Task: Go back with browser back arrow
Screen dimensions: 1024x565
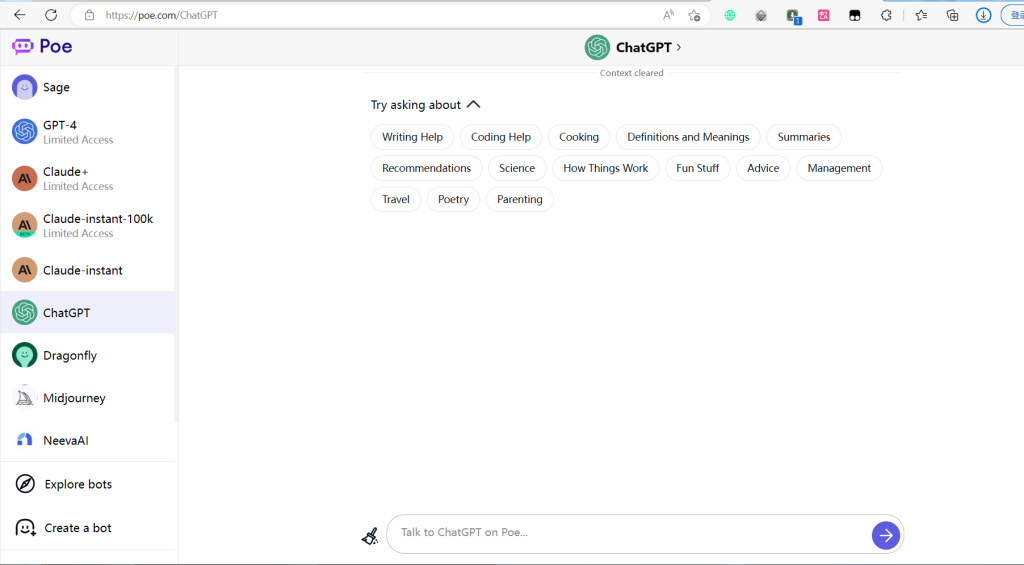Action: (20, 14)
